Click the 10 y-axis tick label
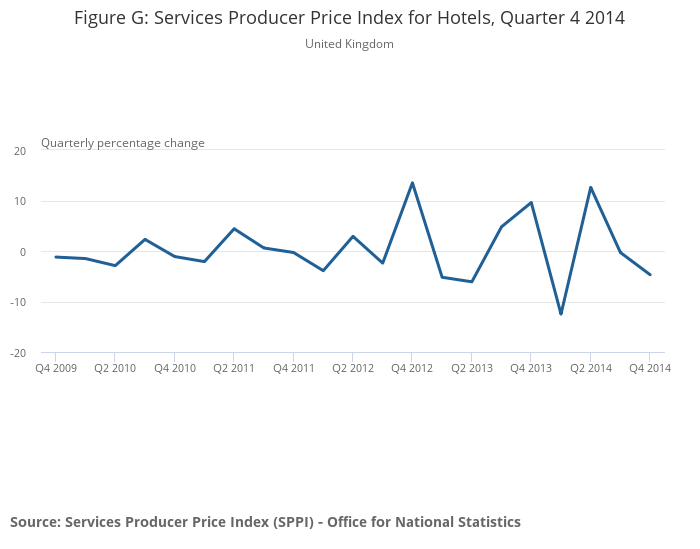This screenshot has width=700, height=549. pyautogui.click(x=20, y=202)
